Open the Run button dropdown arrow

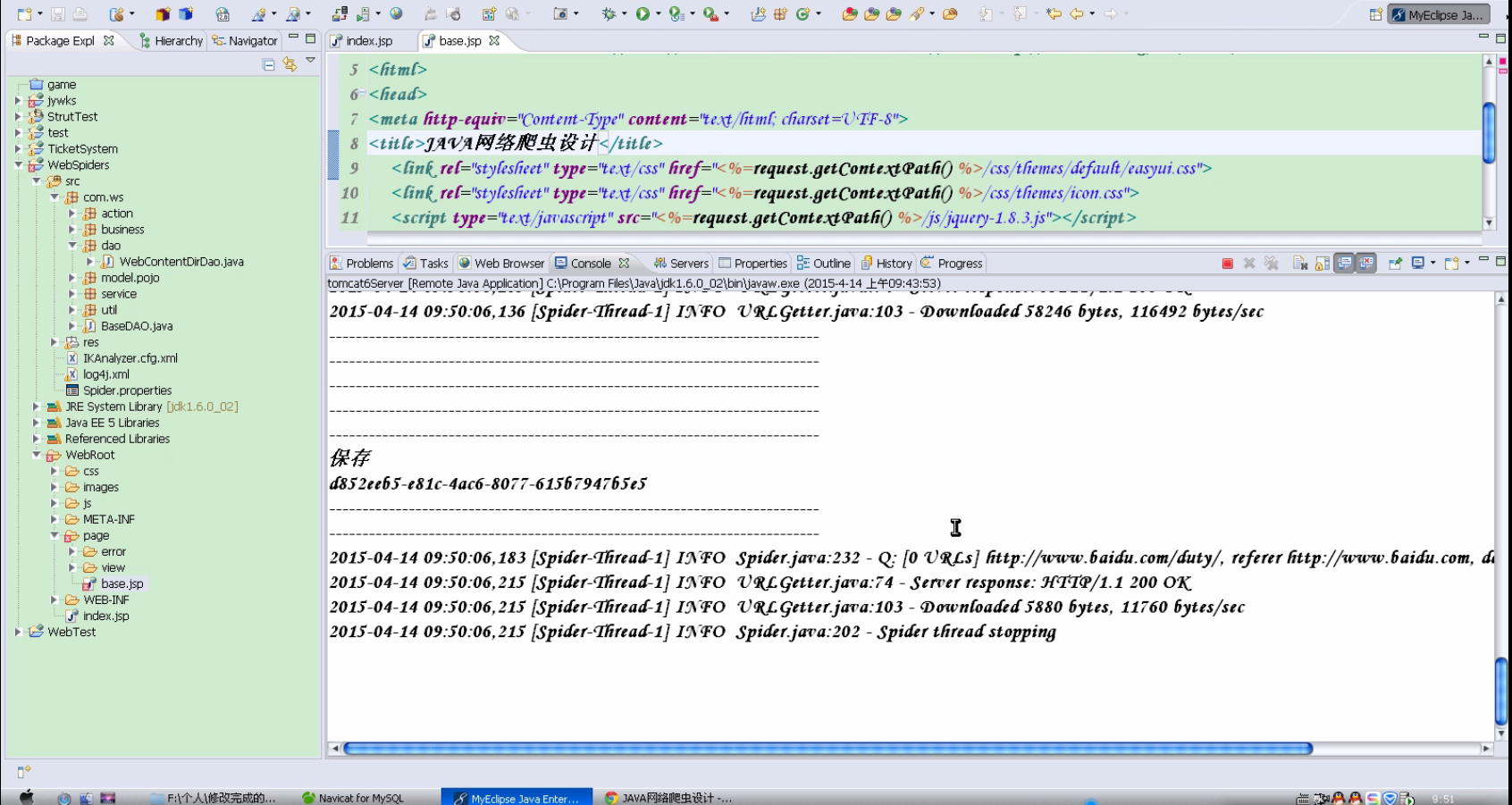tap(659, 14)
